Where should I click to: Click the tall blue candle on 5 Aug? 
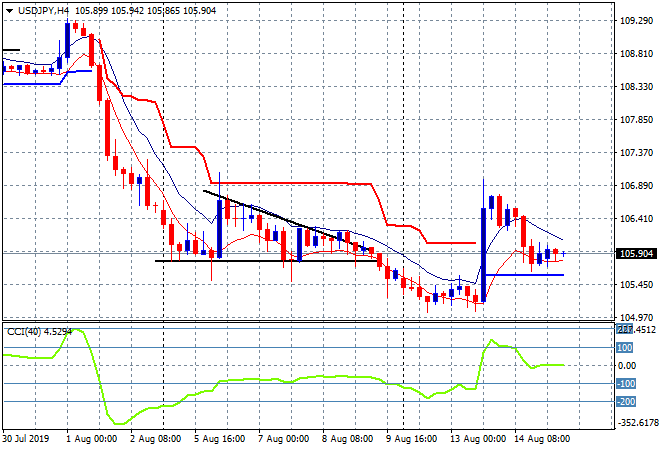(218, 229)
